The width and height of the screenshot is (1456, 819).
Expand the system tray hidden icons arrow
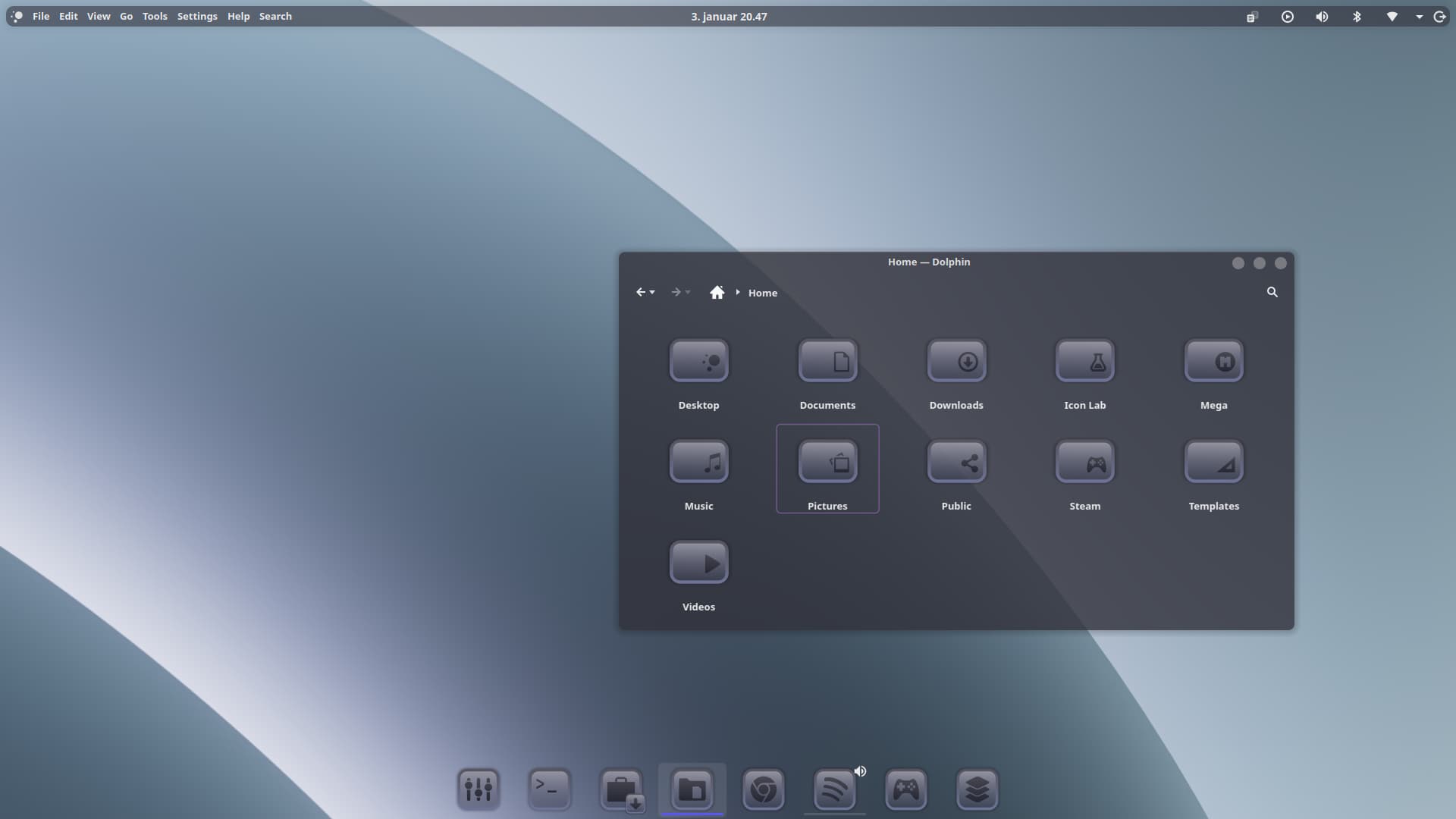(1419, 17)
